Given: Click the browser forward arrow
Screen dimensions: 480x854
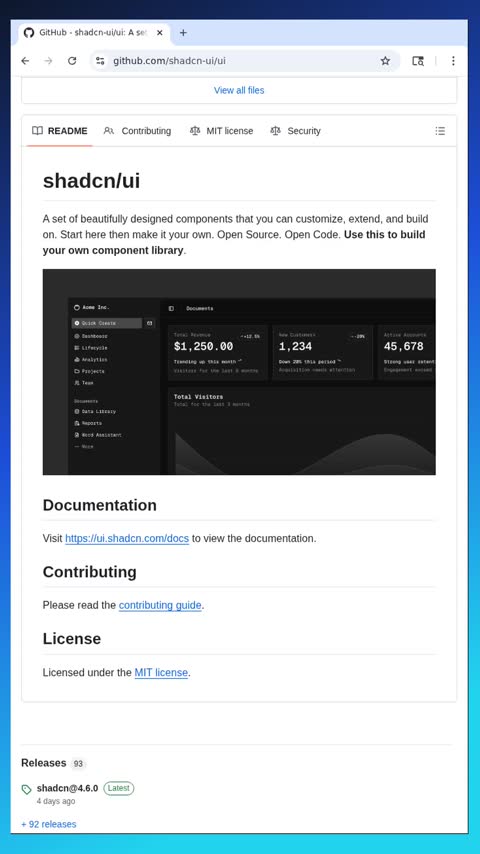Looking at the screenshot, I should point(48,61).
